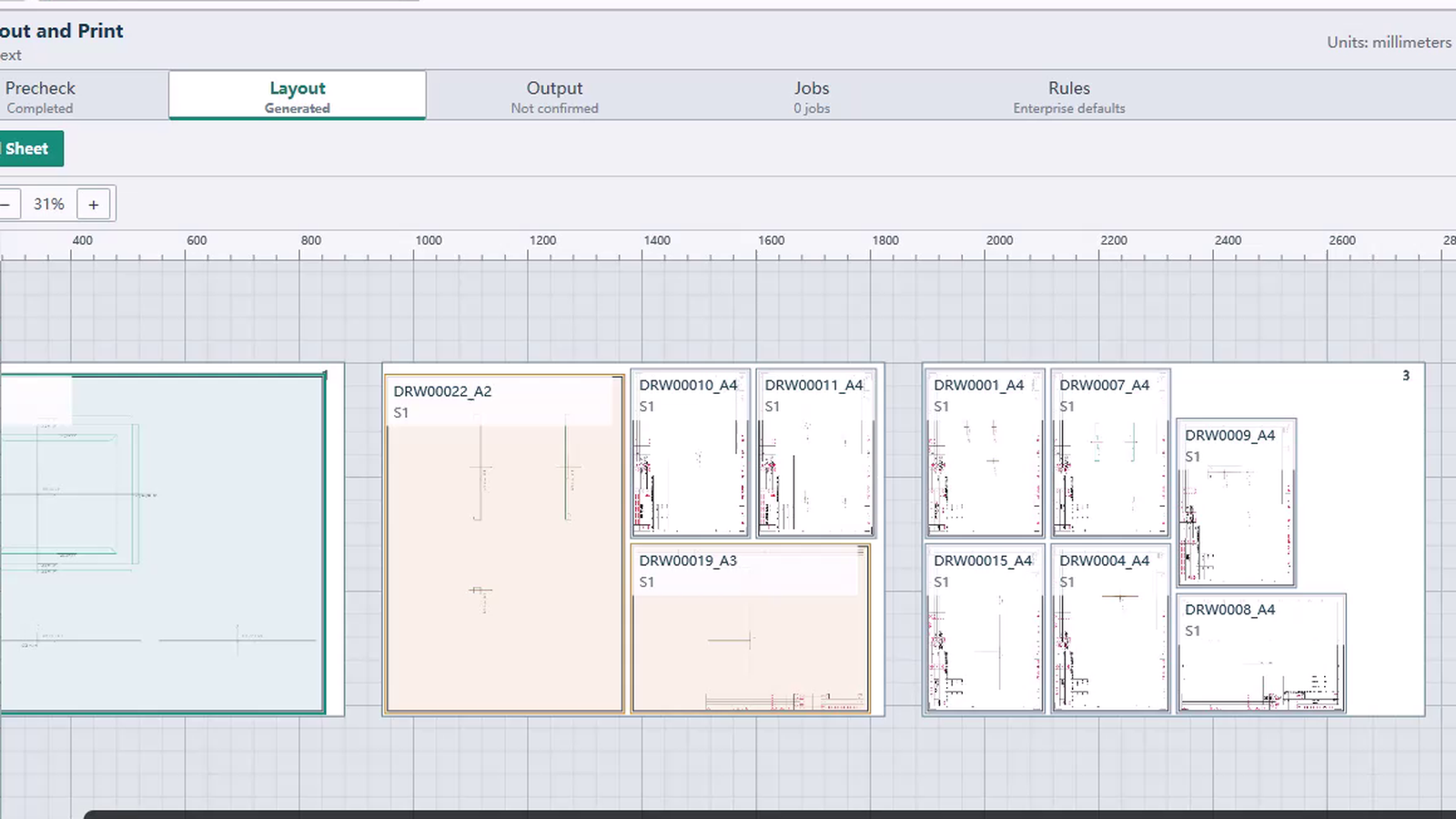Select the Layout tab
Image resolution: width=1456 pixels, height=819 pixels.
coord(298,96)
